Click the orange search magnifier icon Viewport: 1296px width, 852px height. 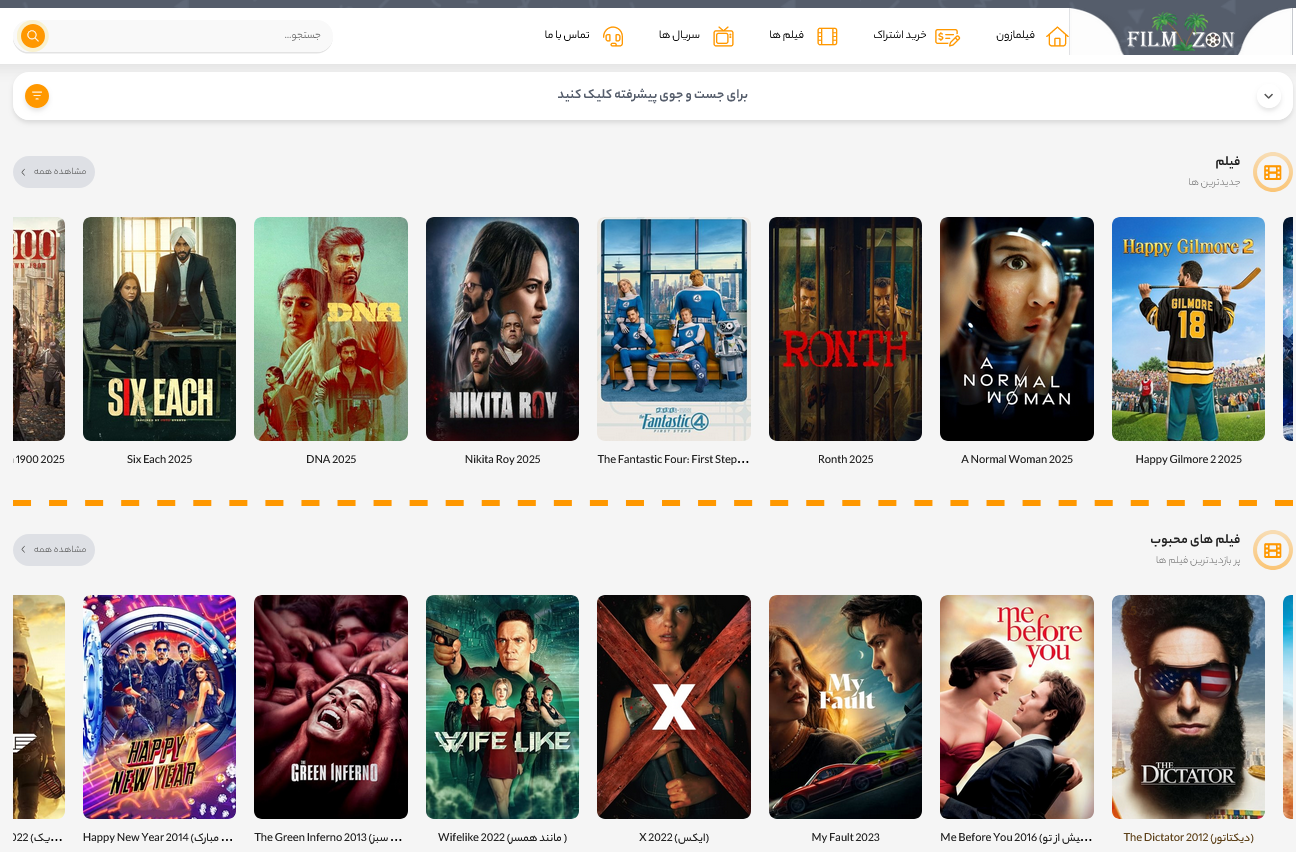(33, 36)
